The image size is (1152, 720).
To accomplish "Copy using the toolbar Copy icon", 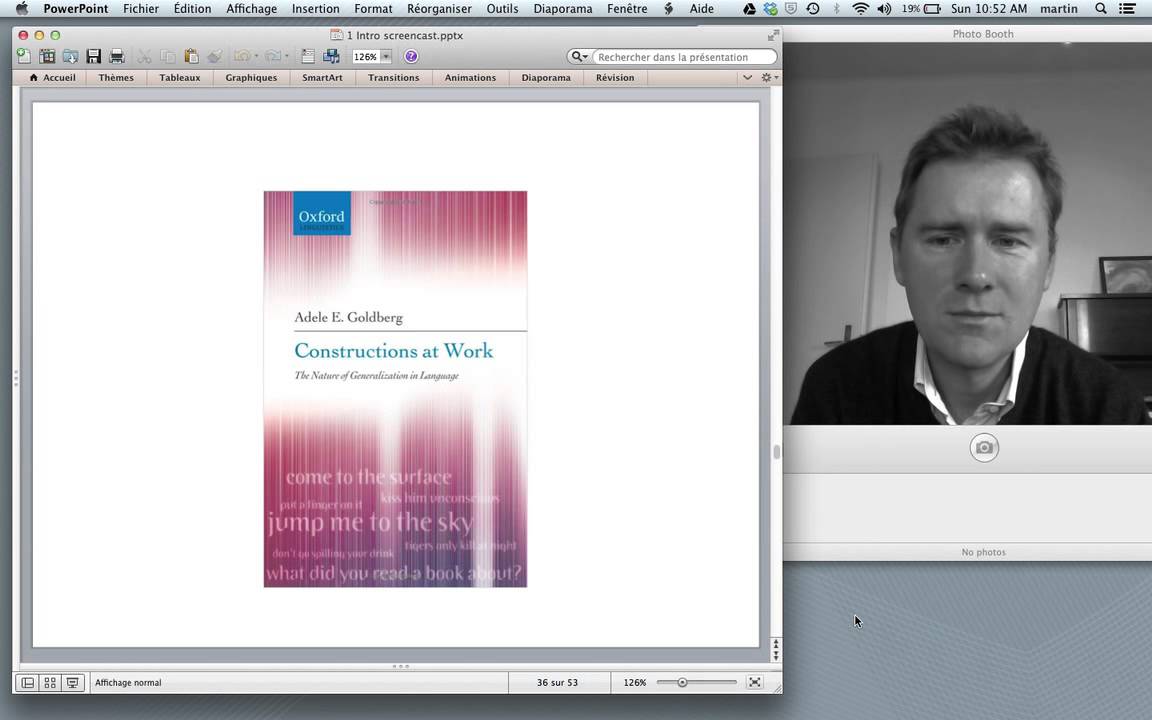I will click(168, 56).
